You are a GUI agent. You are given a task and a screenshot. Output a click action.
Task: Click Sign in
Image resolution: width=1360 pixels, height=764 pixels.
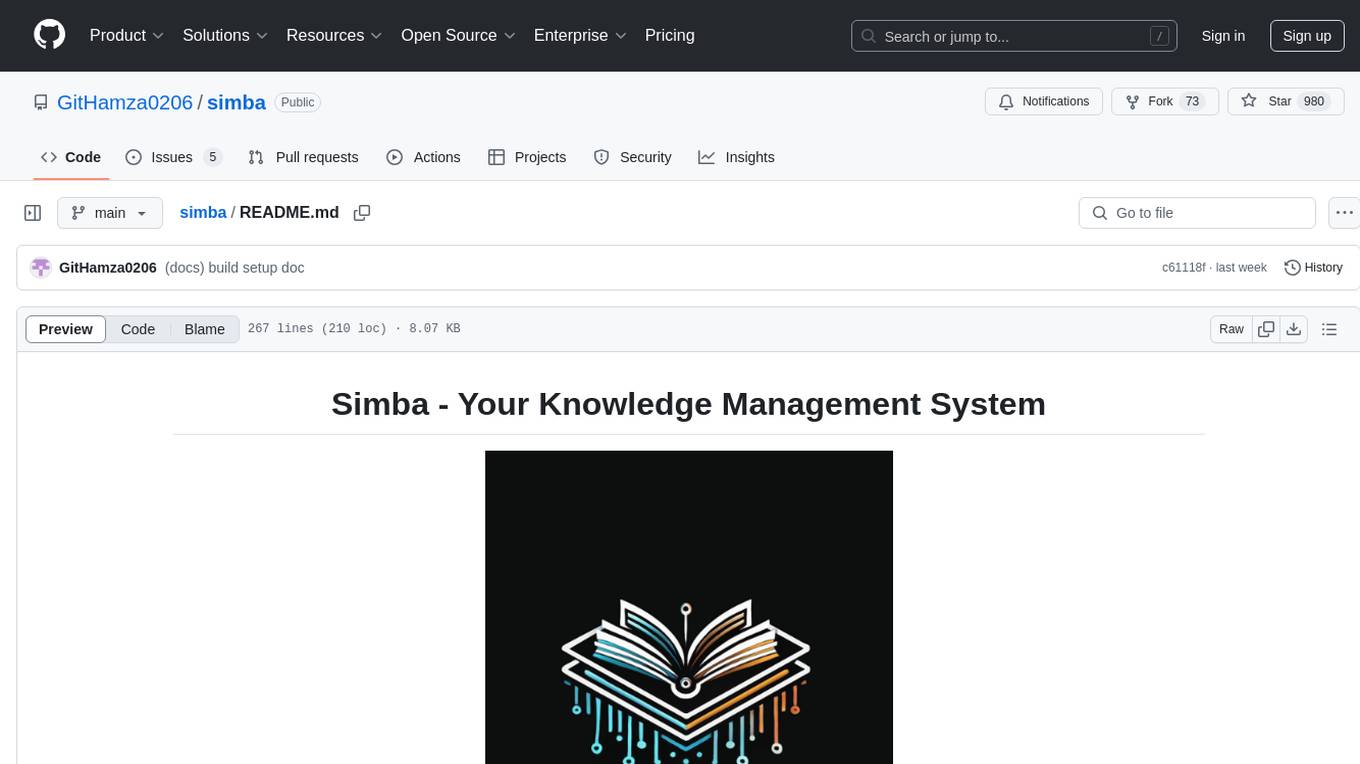[1223, 36]
